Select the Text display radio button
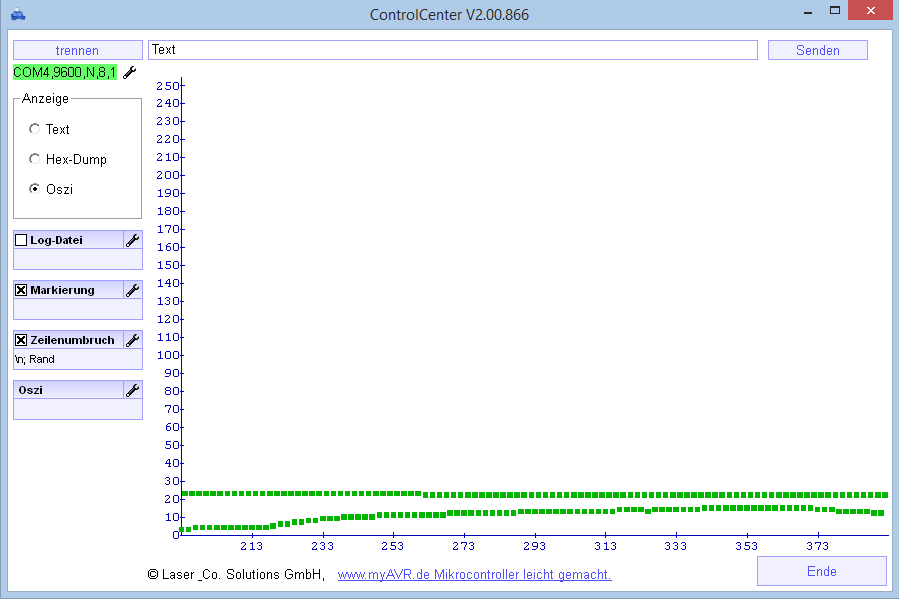The image size is (899, 599). point(35,129)
